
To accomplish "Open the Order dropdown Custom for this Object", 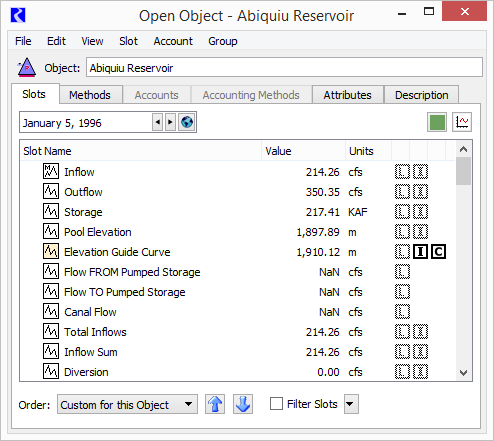I will 127,404.
